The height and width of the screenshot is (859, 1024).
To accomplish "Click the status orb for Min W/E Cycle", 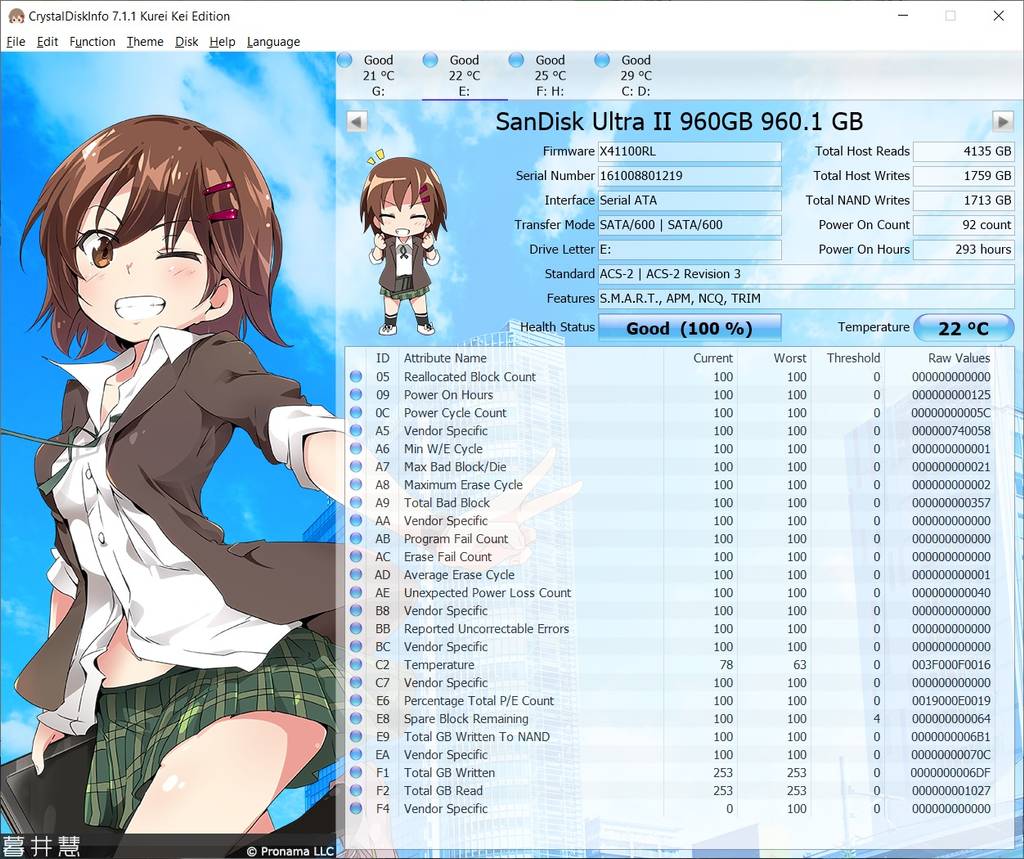I will coord(356,449).
